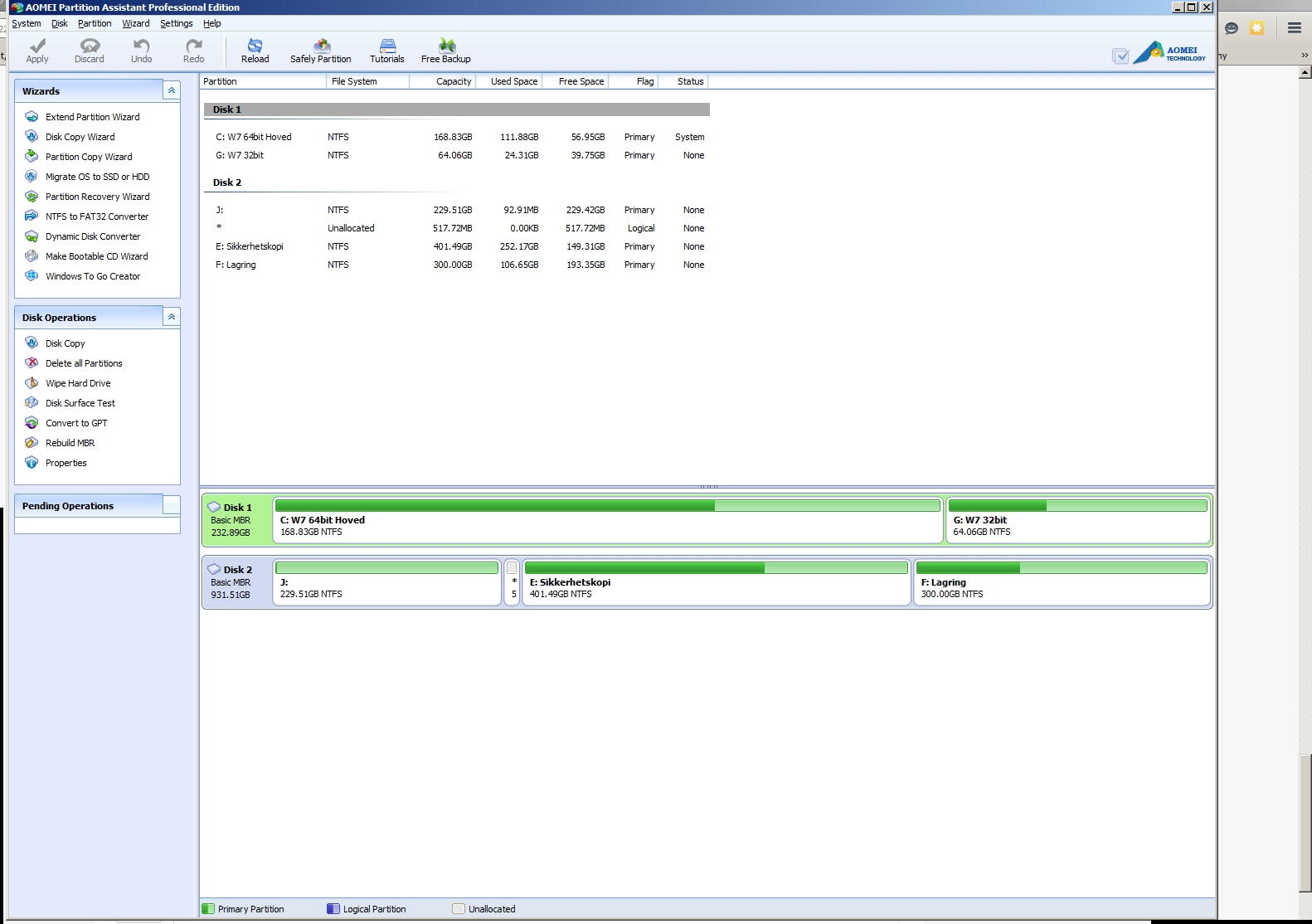
Task: Select the C: W7 64bit Hoved list row
Action: click(456, 137)
